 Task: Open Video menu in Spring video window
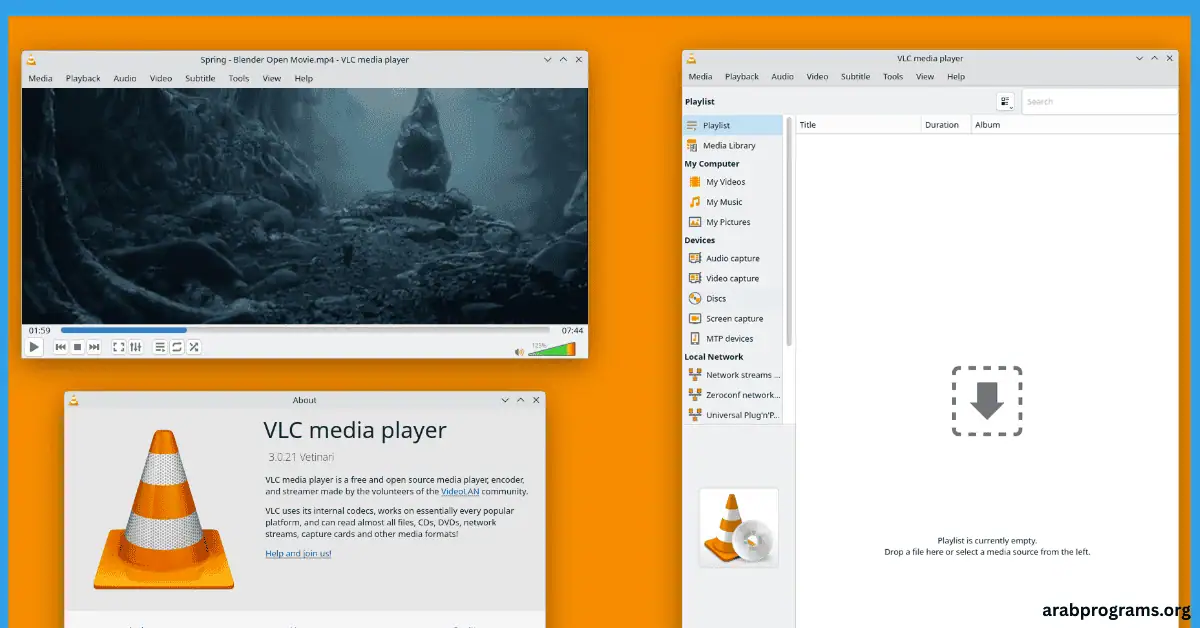click(161, 78)
